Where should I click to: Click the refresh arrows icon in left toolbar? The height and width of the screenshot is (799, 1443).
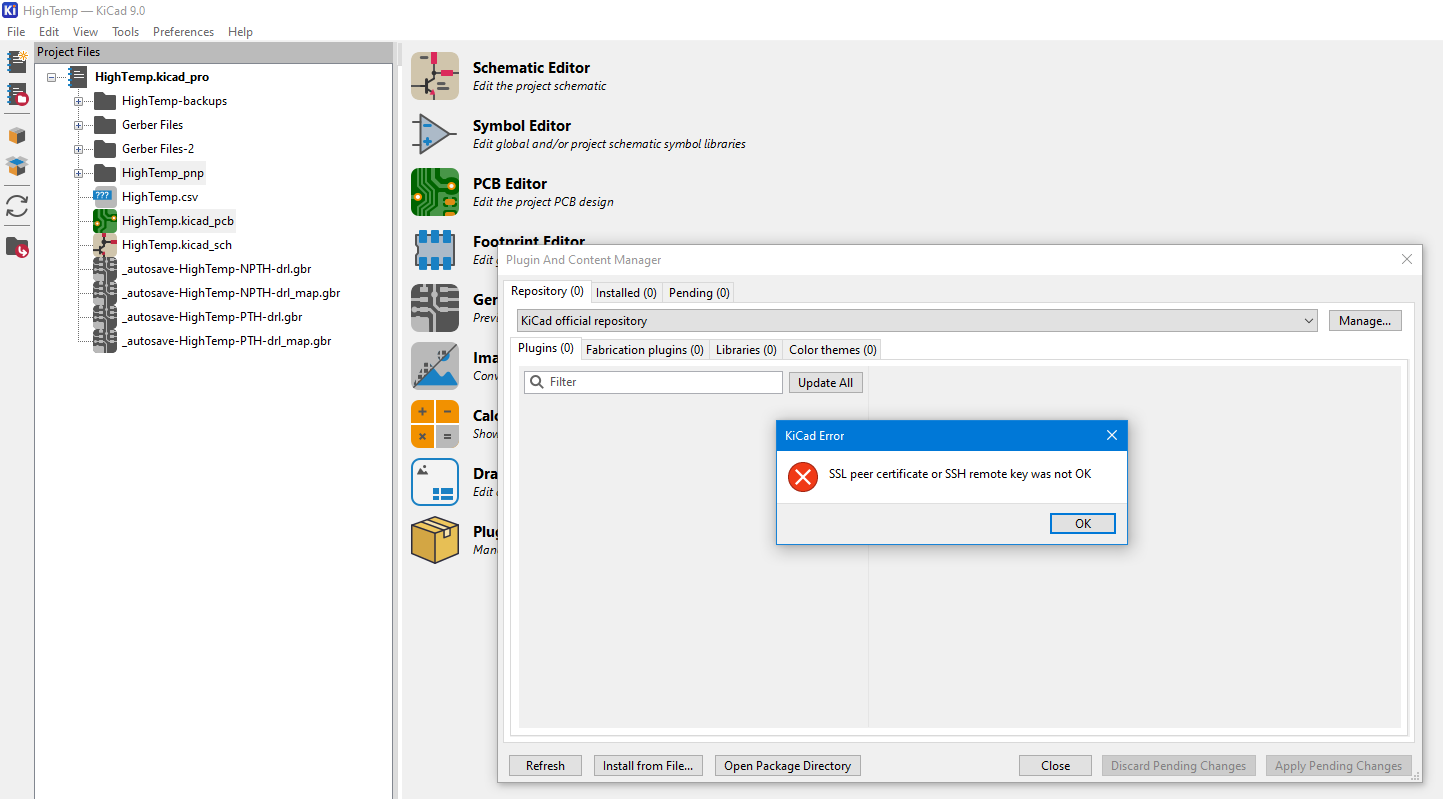tap(17, 206)
